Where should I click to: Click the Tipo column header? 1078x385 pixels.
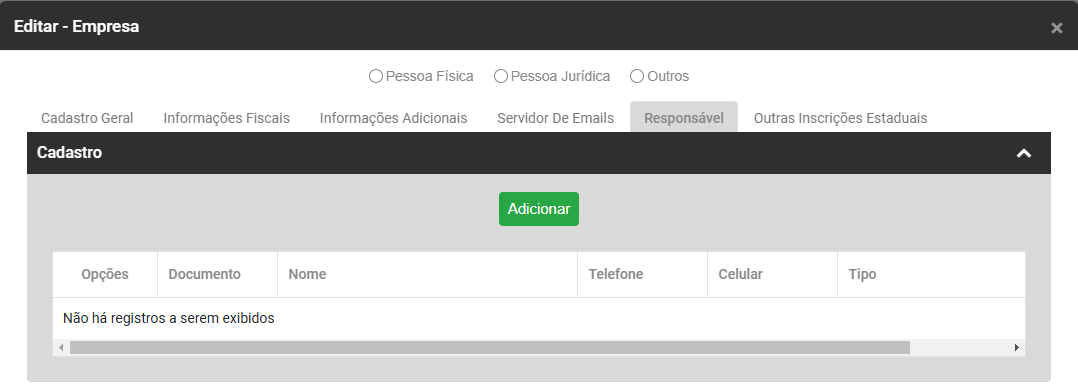point(931,274)
